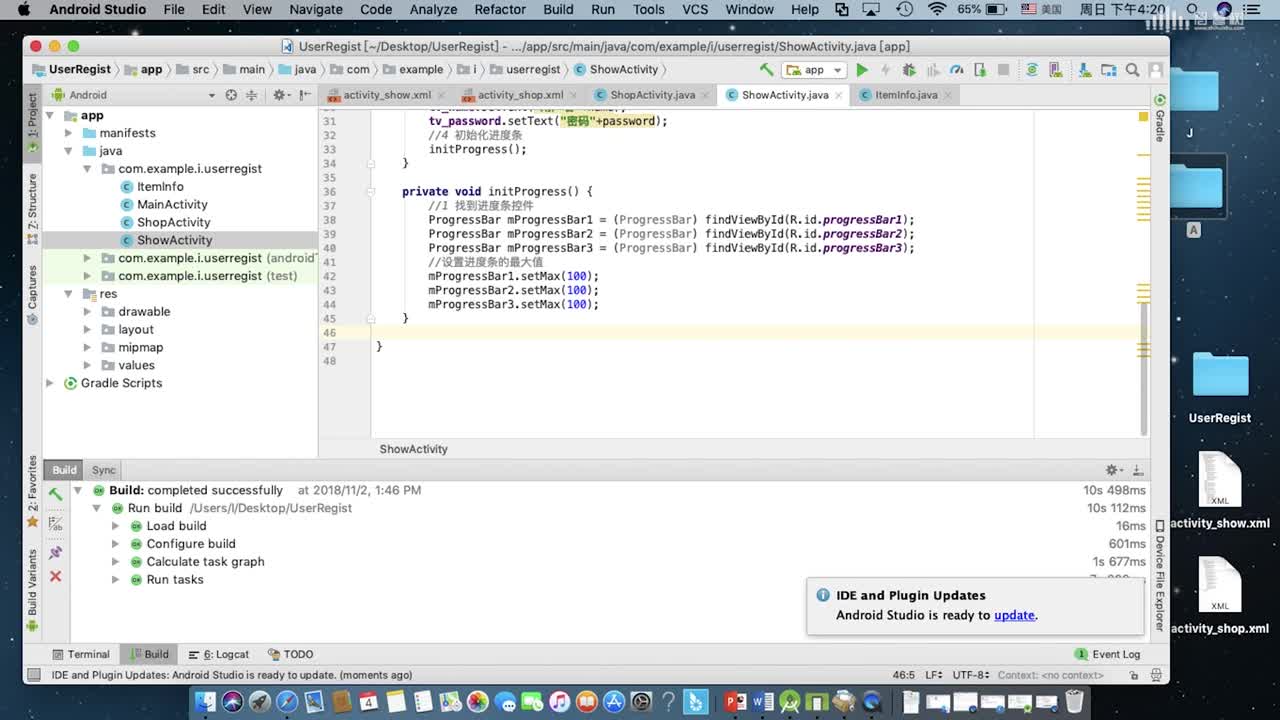Start debugging with the bug icon
1280x720 pixels.
[x=909, y=70]
